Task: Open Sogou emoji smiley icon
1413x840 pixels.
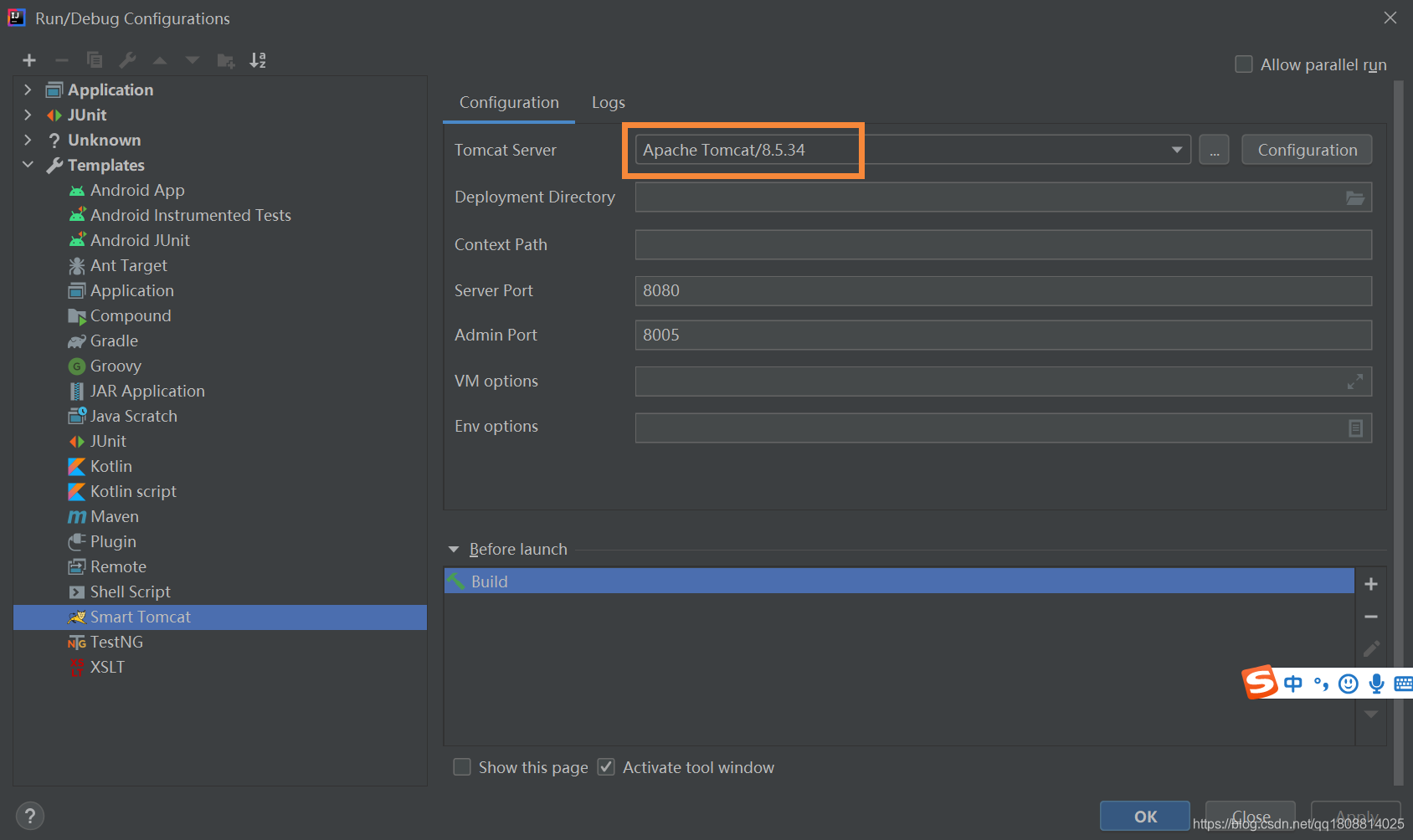Action: point(1349,684)
